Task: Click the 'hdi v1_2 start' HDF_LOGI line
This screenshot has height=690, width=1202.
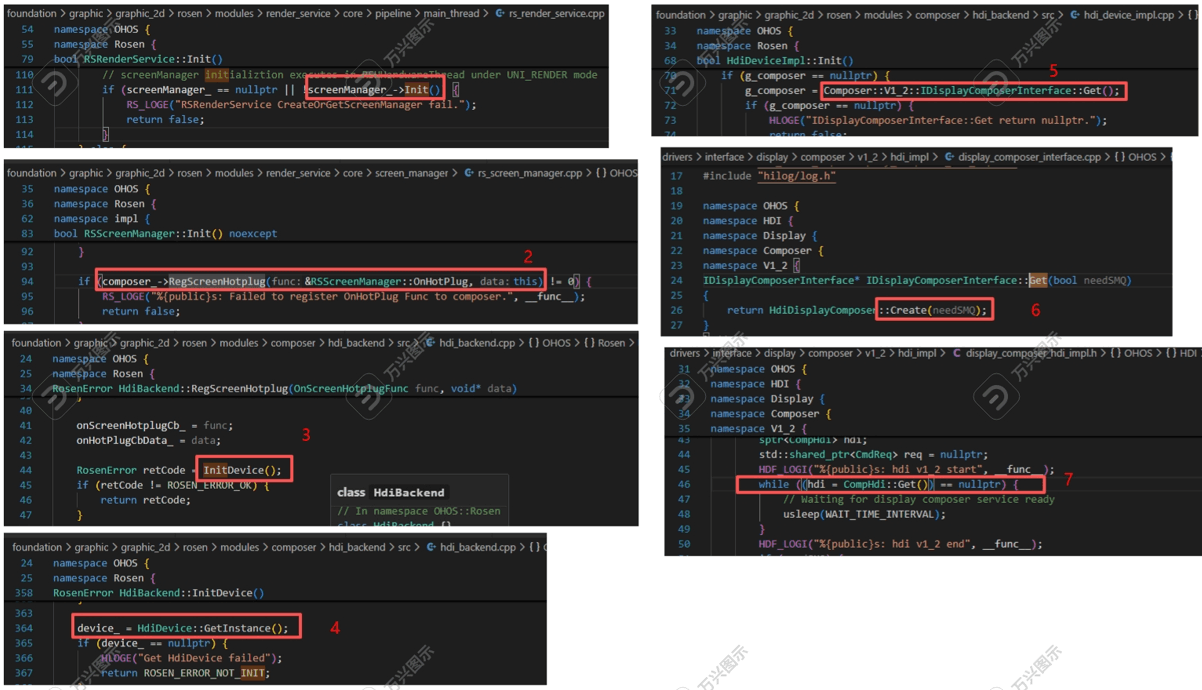Action: pos(907,469)
